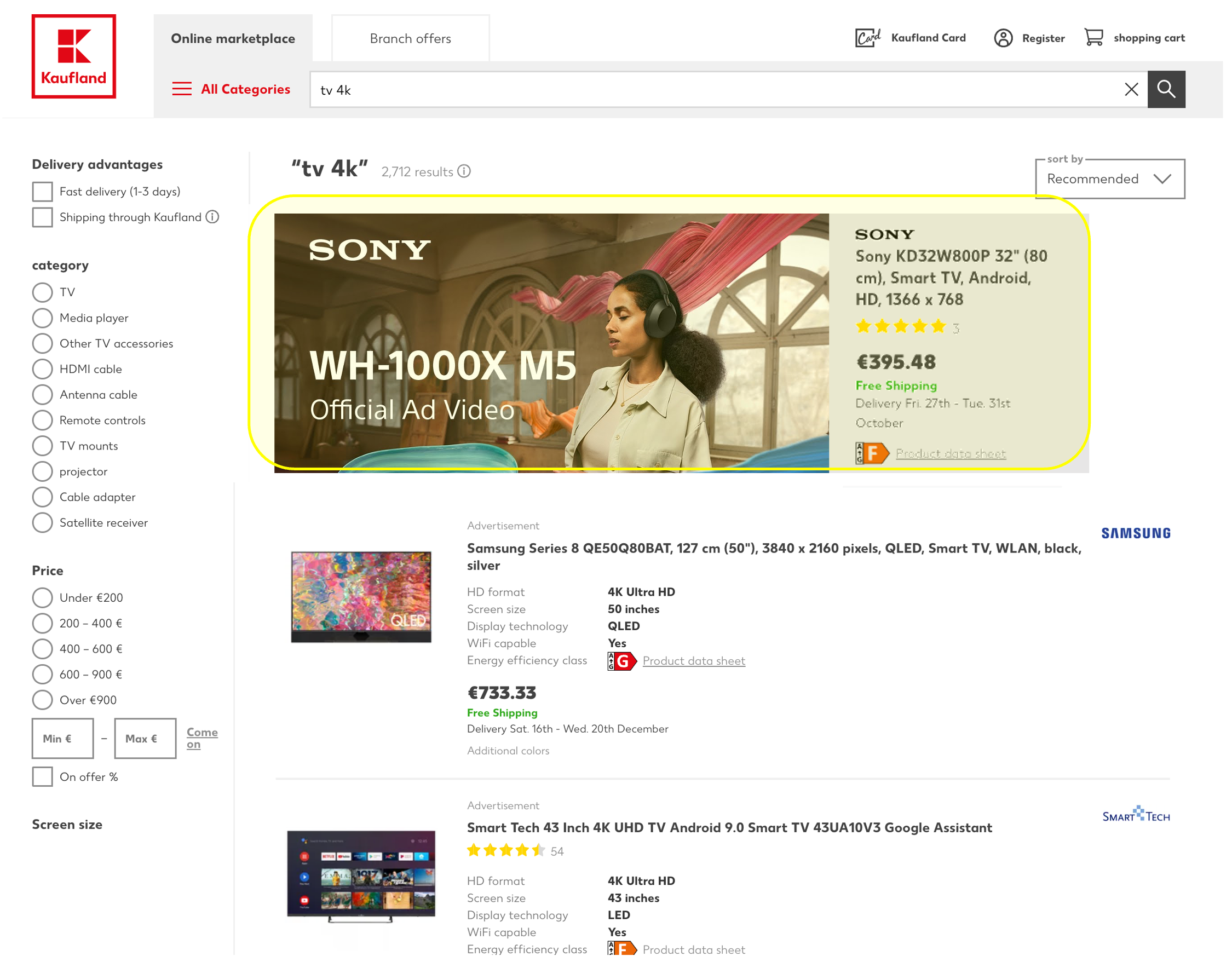Image resolution: width=1232 pixels, height=956 pixels.
Task: Click the Sony WH-1000X M5 ad video banner
Action: tap(552, 343)
